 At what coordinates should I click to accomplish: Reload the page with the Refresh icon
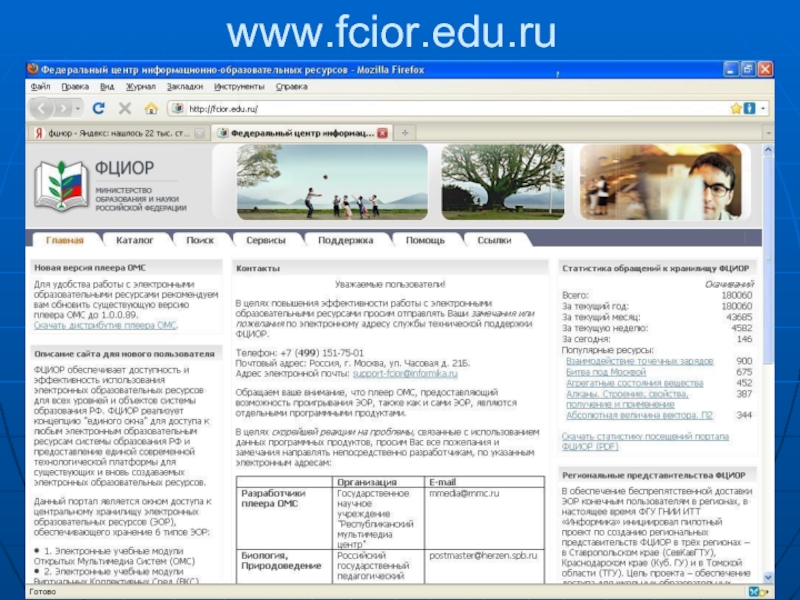pyautogui.click(x=98, y=108)
